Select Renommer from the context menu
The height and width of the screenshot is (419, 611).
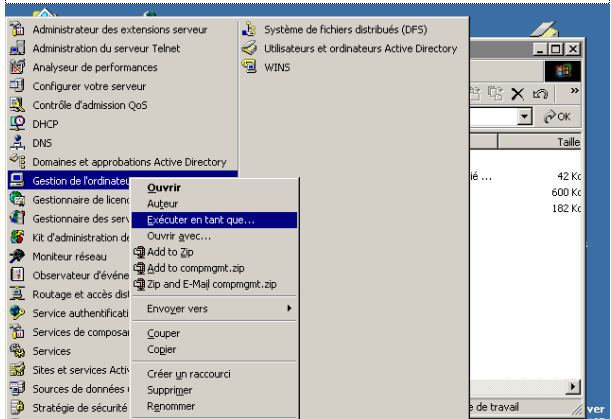[x=171, y=406]
